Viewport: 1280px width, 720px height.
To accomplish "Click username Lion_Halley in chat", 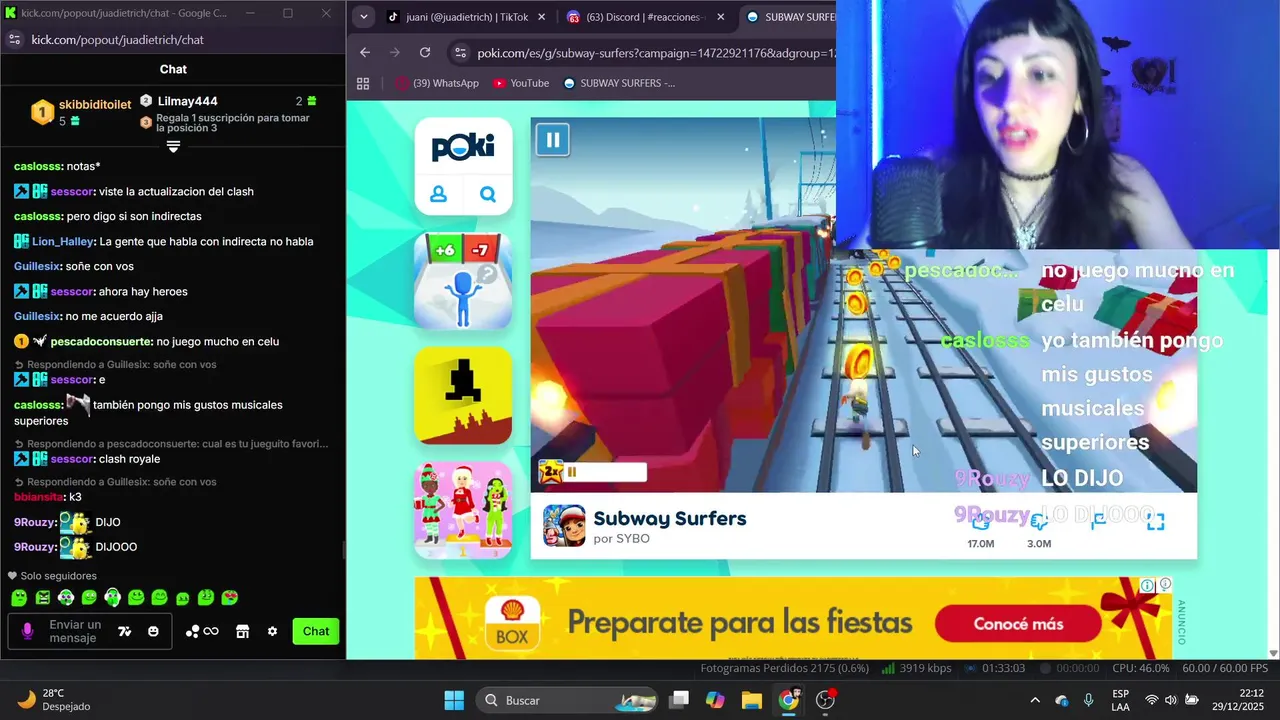I will point(62,241).
